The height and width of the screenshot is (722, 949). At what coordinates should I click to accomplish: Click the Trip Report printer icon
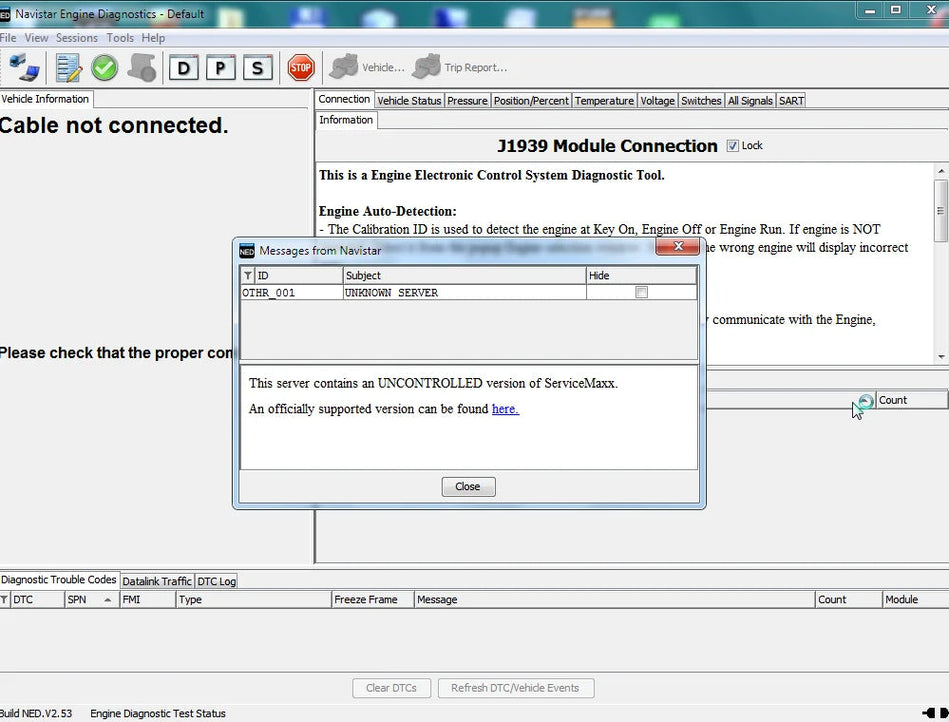(x=426, y=68)
